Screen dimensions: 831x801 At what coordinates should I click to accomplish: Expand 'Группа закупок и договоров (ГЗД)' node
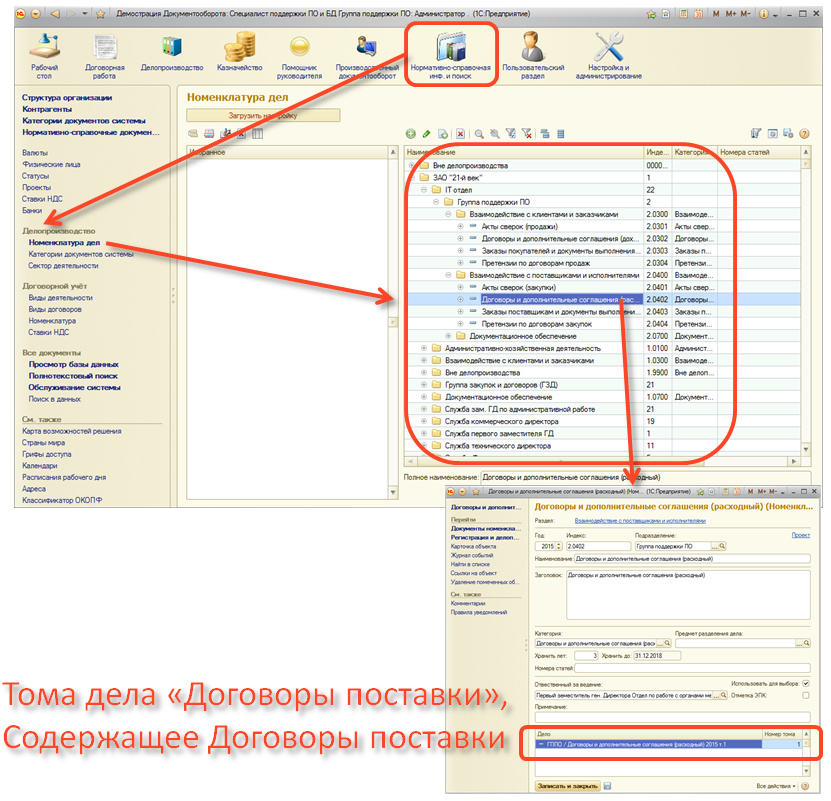click(x=423, y=383)
